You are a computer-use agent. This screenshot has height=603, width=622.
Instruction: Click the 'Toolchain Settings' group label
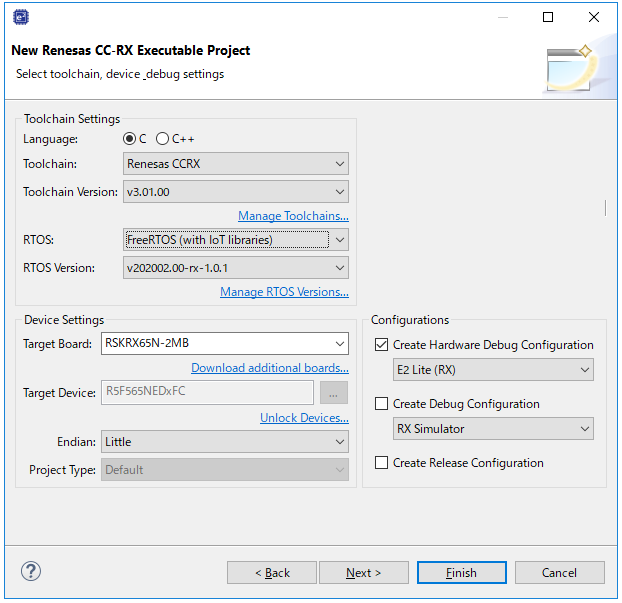(72, 119)
